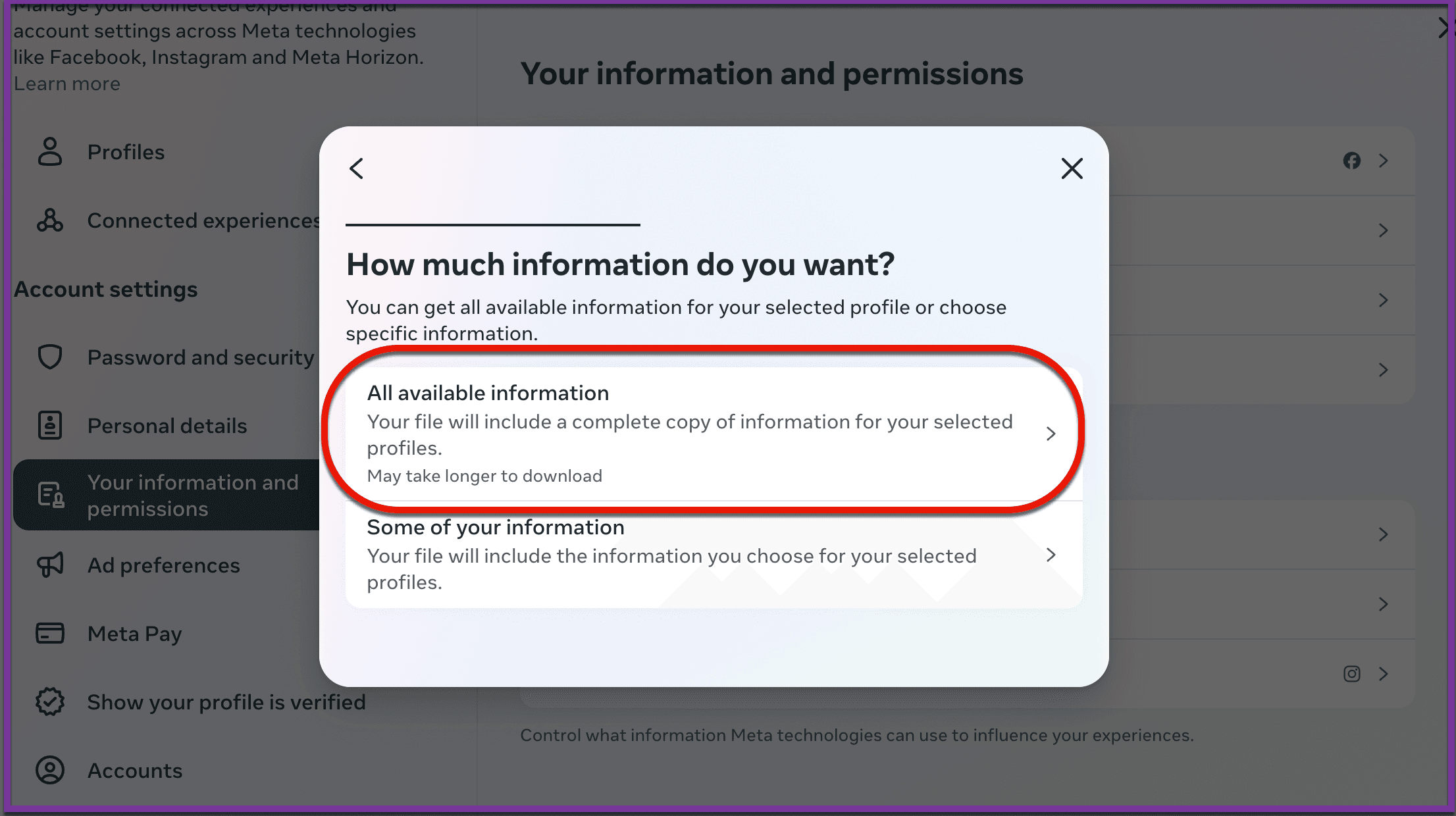Click the dialog progress bar indicator
Image resolution: width=1456 pixels, height=816 pixels.
pyautogui.click(x=492, y=225)
